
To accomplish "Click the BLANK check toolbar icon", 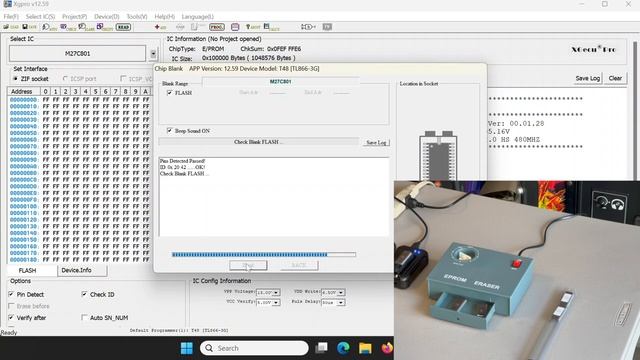I will pos(87,27).
